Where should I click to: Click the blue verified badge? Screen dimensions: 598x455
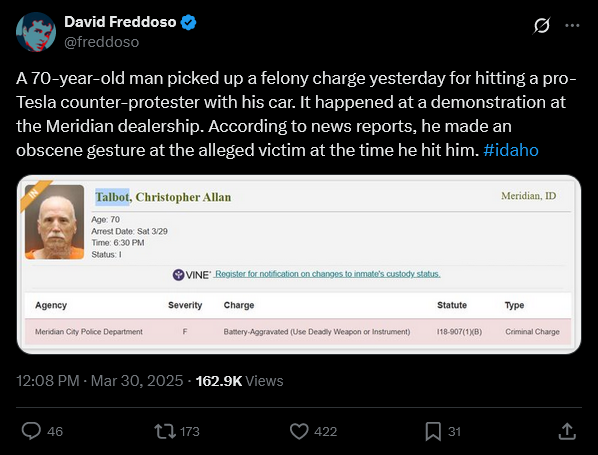[188, 22]
